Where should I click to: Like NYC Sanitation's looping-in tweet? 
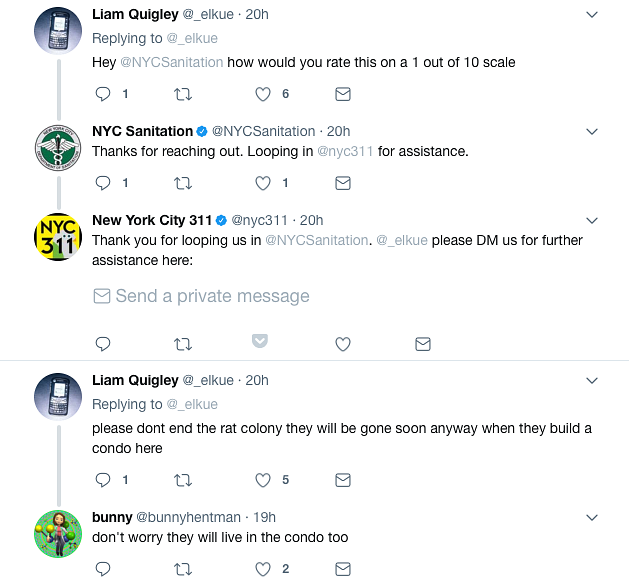coord(263,183)
